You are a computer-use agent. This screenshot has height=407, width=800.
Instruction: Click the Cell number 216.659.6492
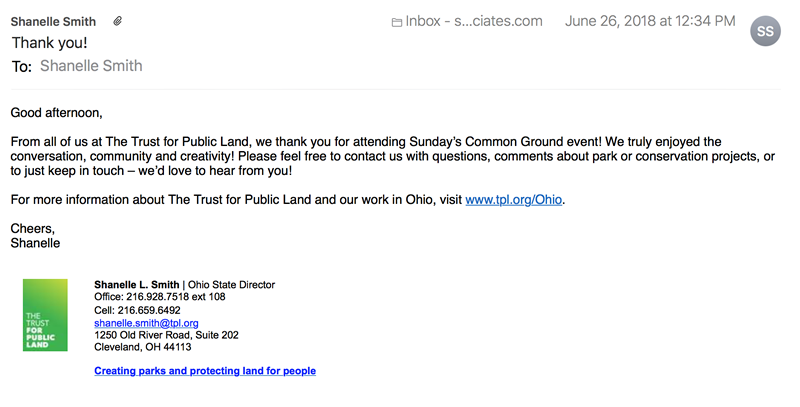pyautogui.click(x=150, y=310)
